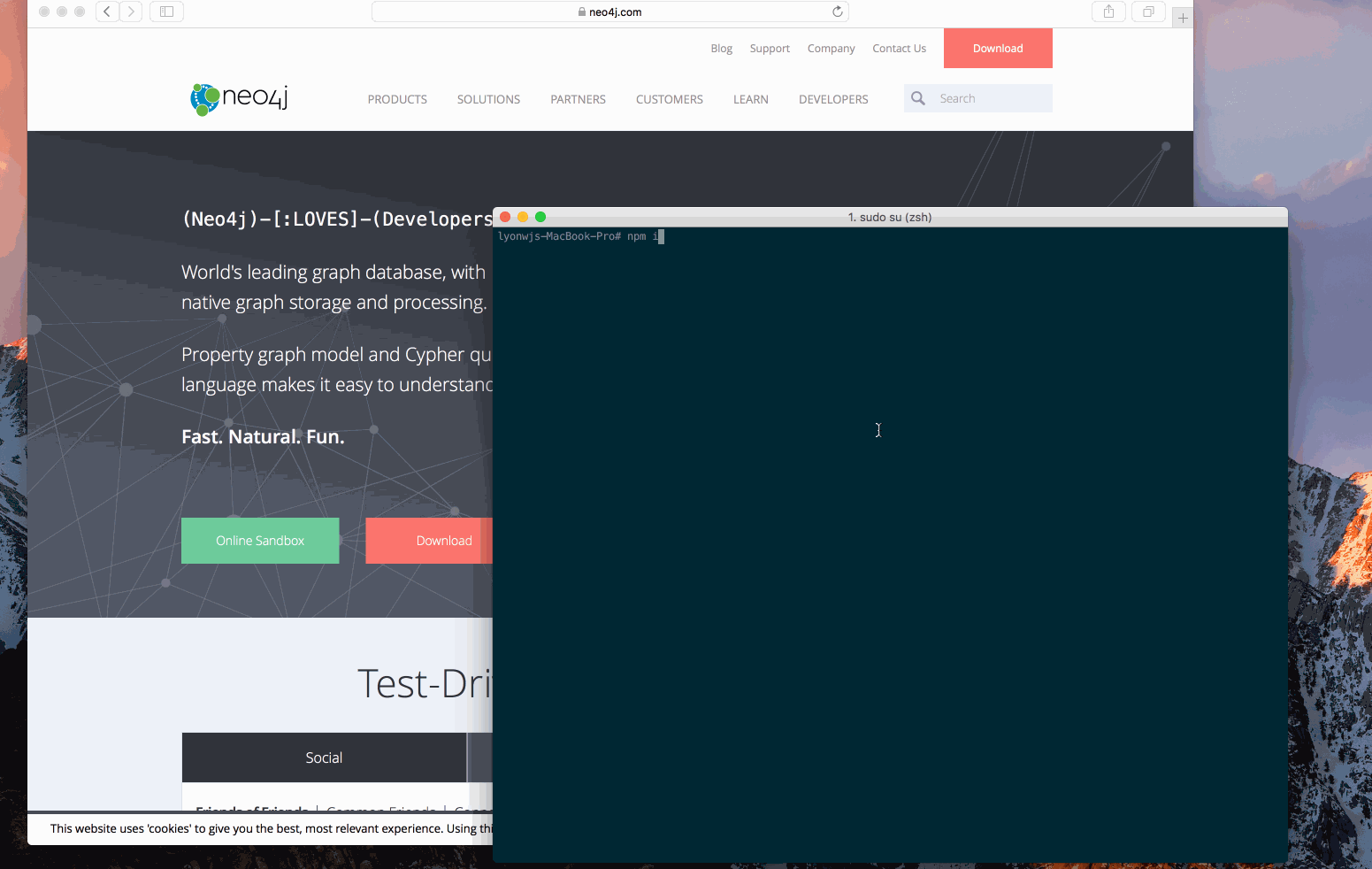The width and height of the screenshot is (1372, 869).
Task: Open the Support link
Action: point(770,49)
